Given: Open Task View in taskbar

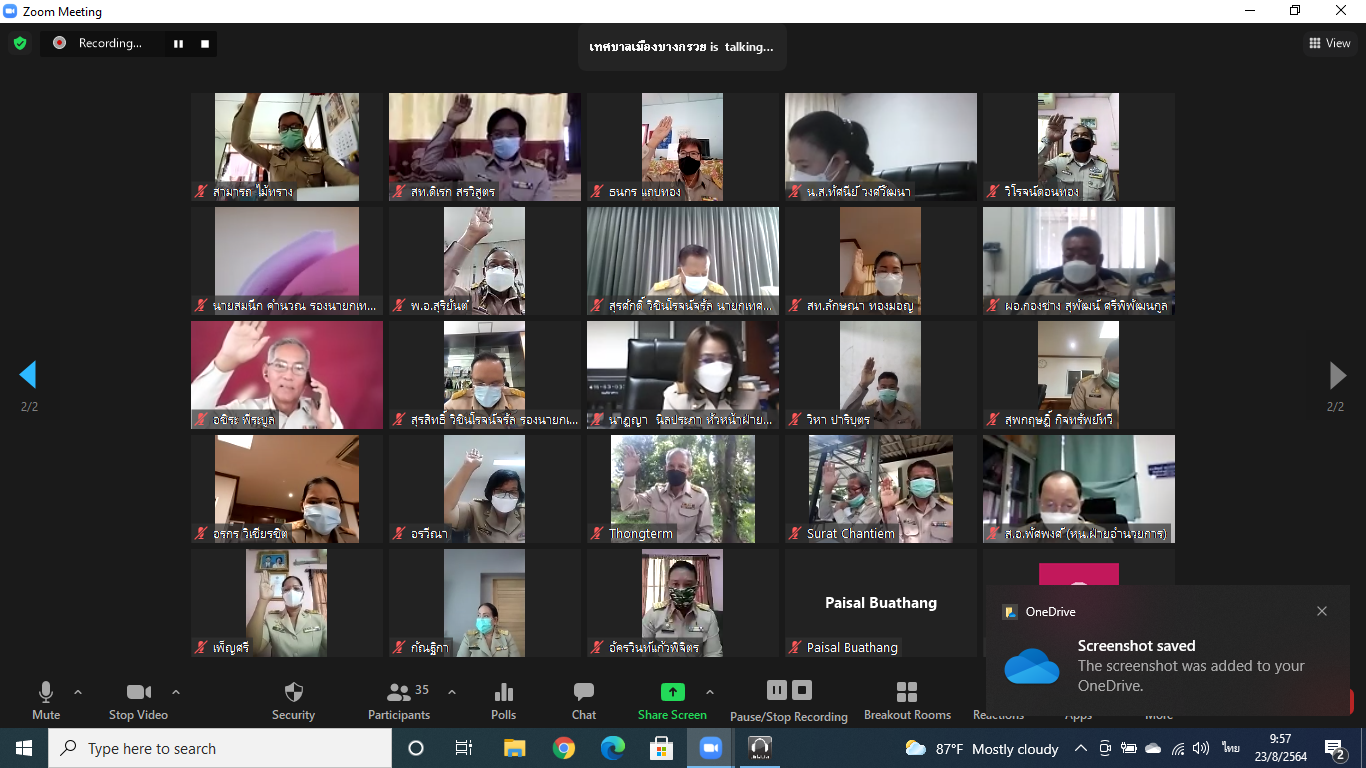Looking at the screenshot, I should pyautogui.click(x=464, y=748).
